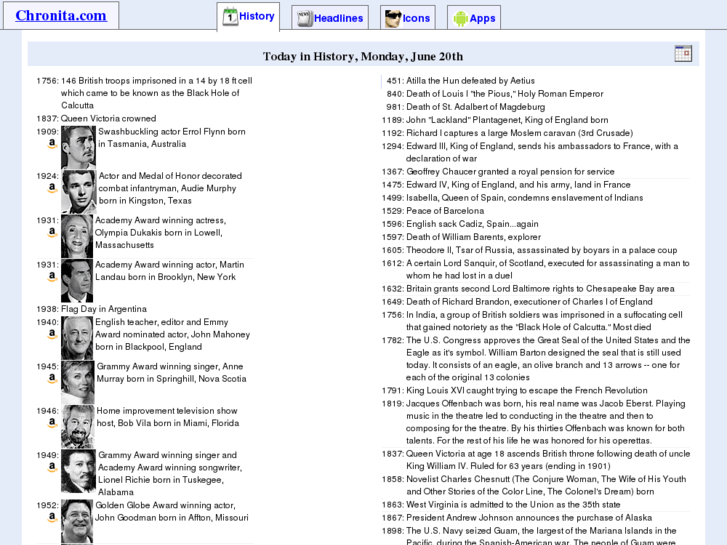Screen dimensions: 727x545
Task: Click Amazon icon beside Bob Vila entry
Action: (x=51, y=423)
